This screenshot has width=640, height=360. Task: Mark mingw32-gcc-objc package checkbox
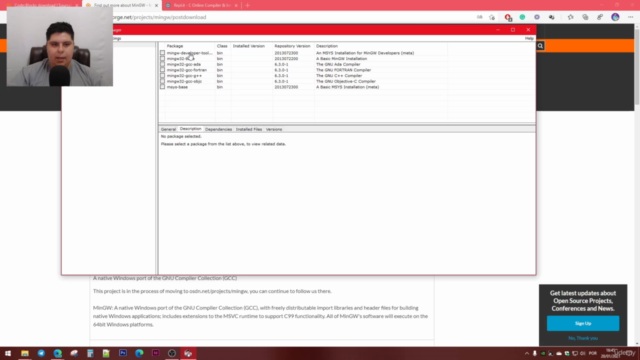pyautogui.click(x=162, y=82)
